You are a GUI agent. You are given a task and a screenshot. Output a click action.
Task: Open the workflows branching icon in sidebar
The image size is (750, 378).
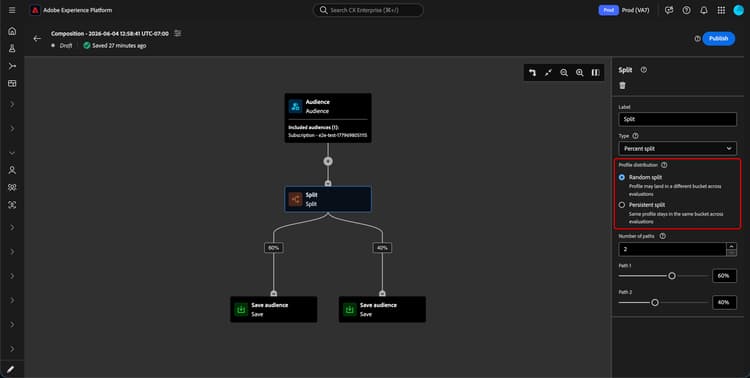point(12,66)
